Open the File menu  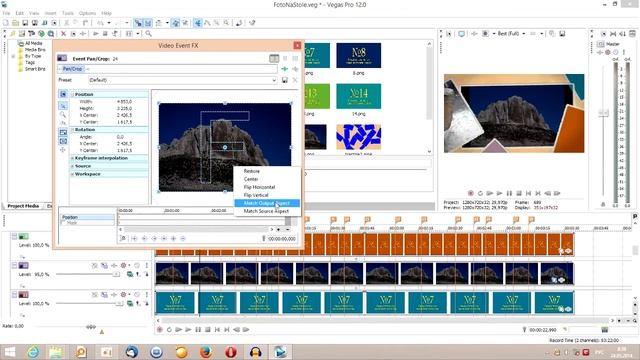tap(6, 13)
